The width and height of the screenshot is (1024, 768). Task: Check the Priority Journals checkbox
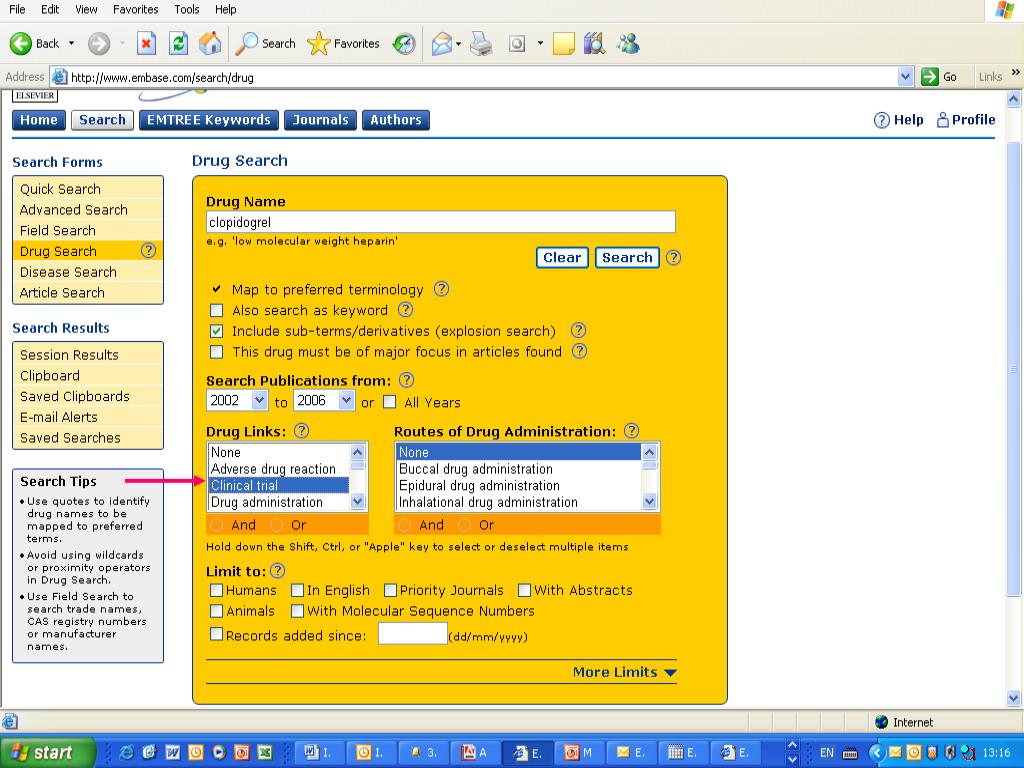pos(390,590)
